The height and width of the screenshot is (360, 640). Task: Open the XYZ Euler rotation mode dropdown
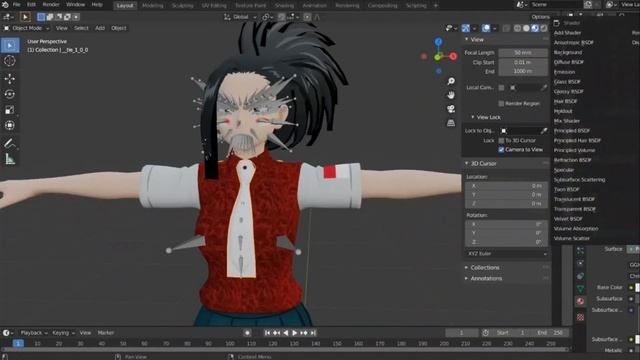point(506,254)
